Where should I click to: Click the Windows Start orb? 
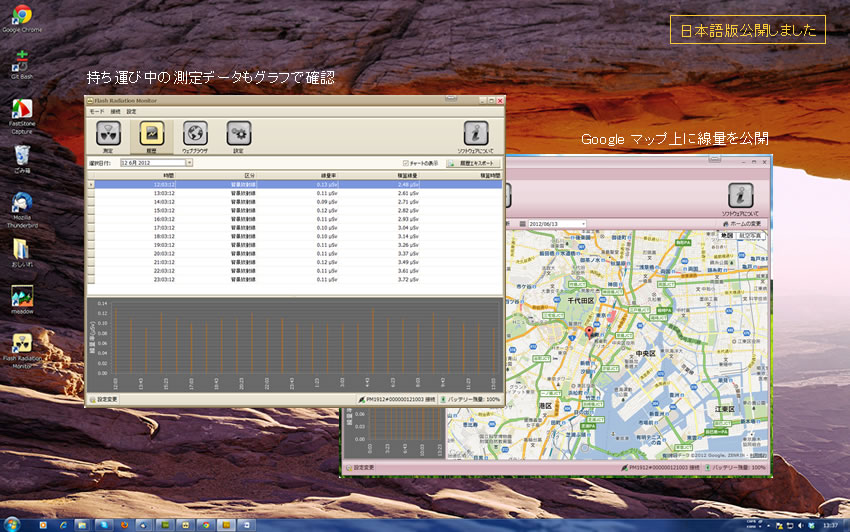(x=11, y=524)
